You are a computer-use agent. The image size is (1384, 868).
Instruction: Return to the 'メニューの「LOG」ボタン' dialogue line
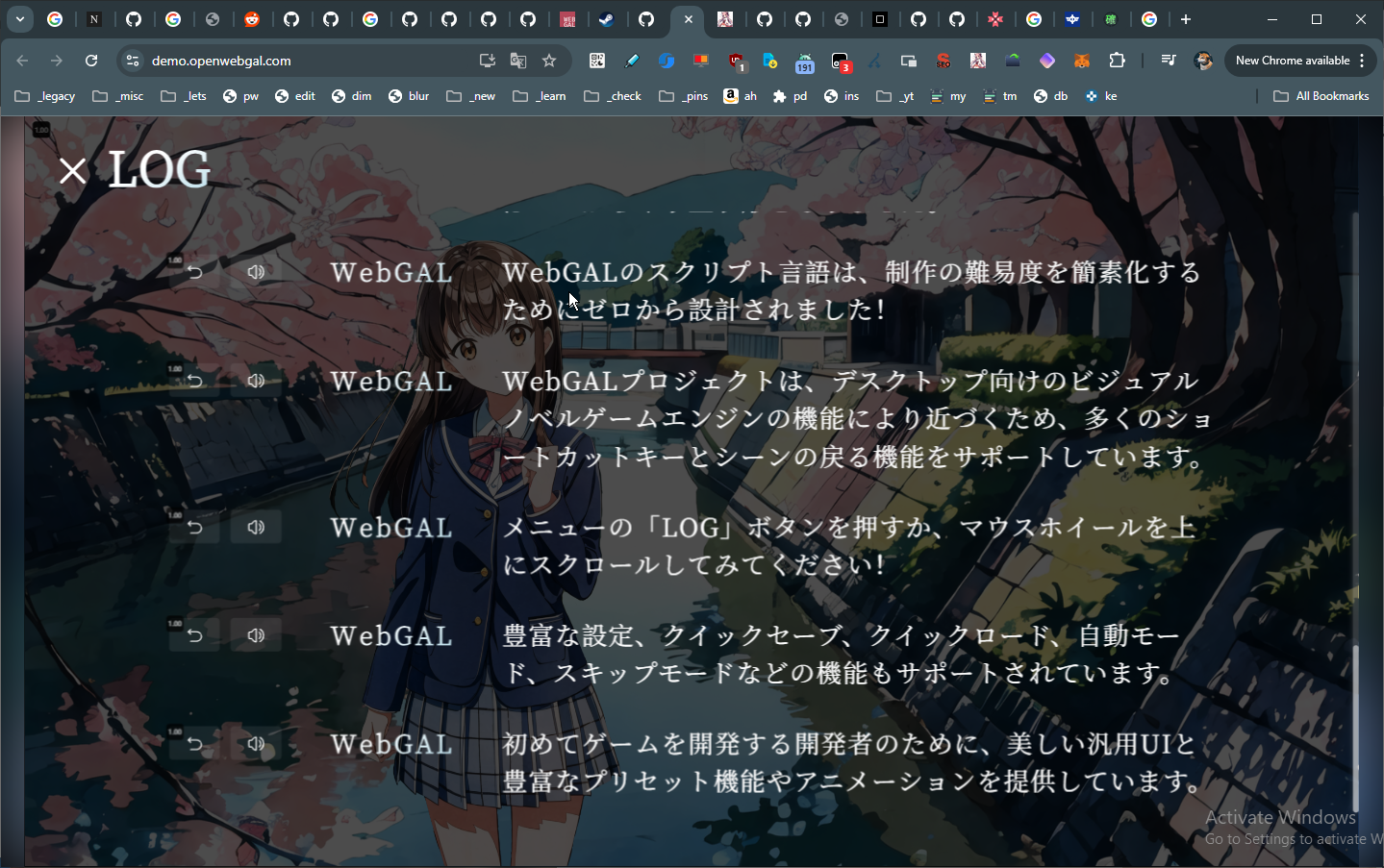point(194,527)
